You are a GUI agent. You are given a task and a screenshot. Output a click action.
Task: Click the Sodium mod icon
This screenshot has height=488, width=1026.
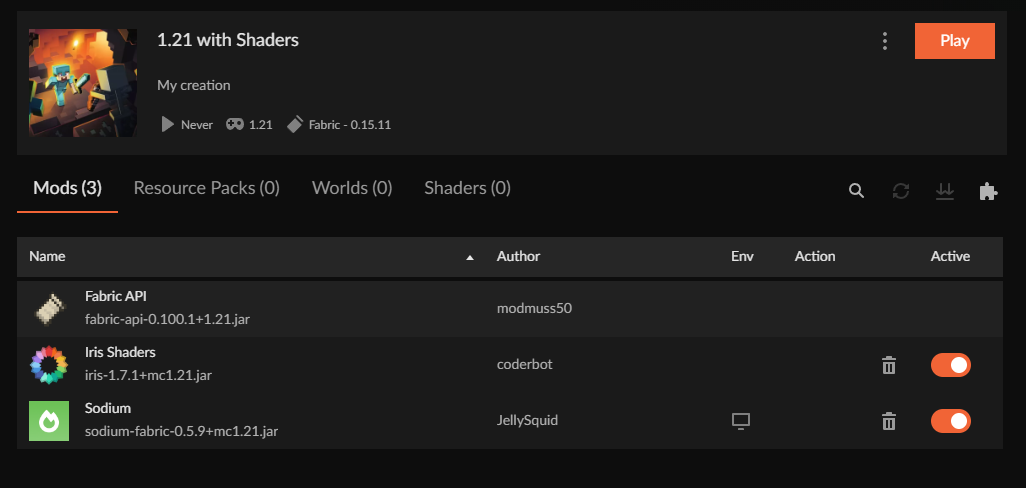pyautogui.click(x=49, y=421)
